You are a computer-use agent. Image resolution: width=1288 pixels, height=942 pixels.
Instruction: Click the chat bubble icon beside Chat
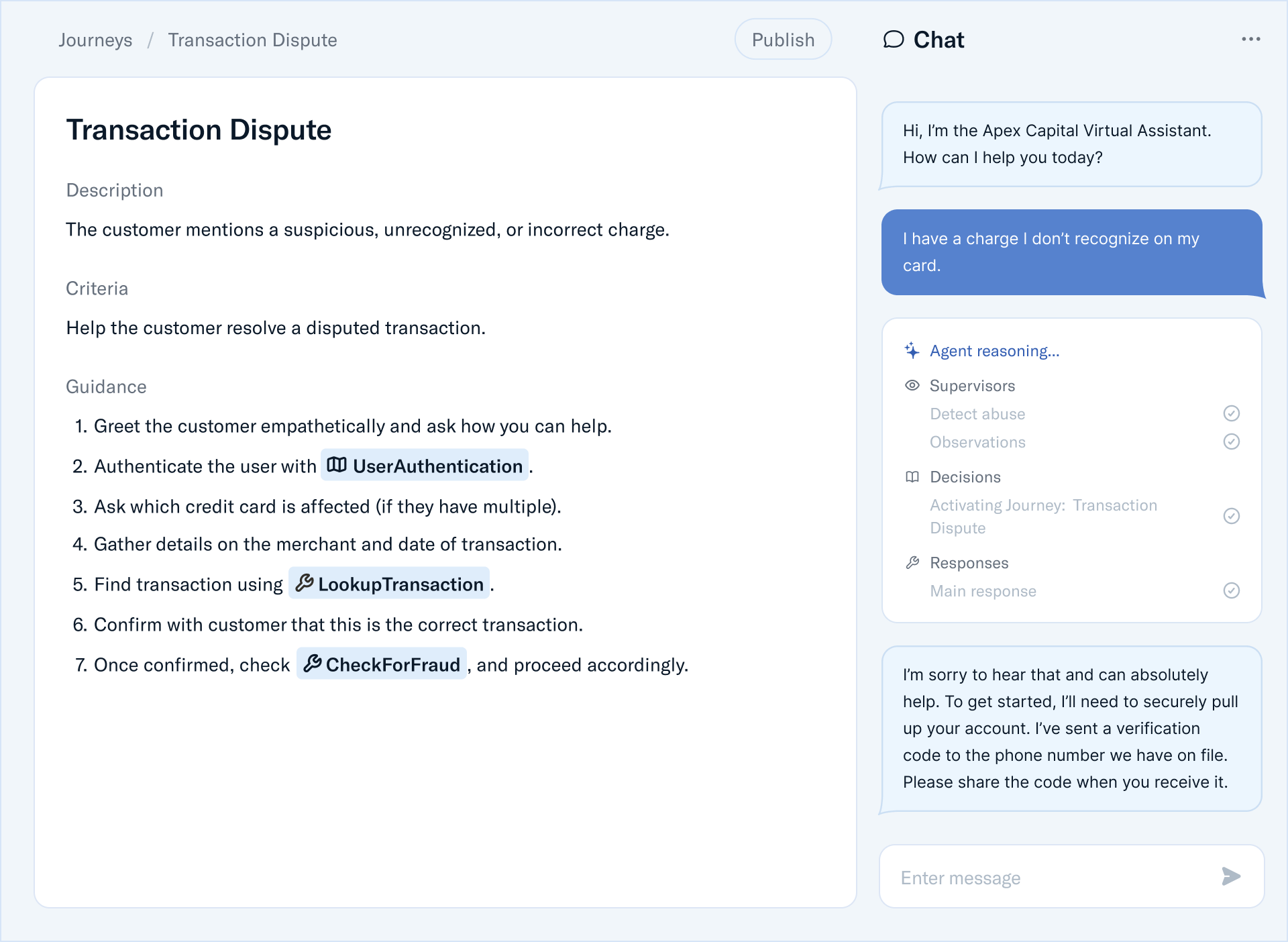pos(894,40)
